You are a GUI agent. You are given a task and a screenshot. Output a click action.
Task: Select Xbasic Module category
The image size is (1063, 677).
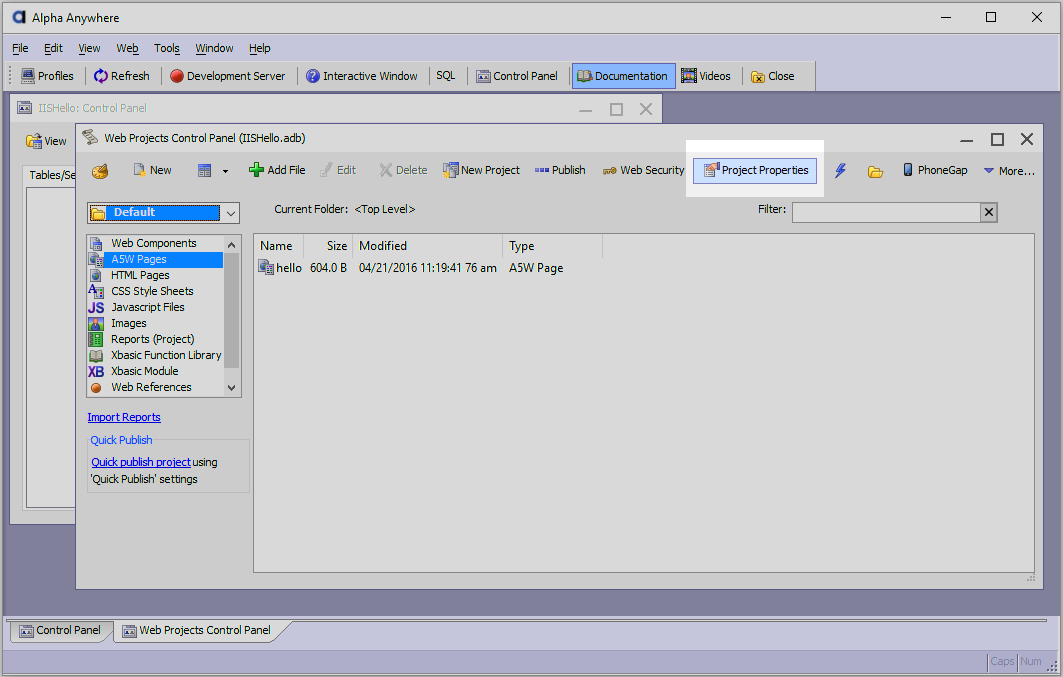point(155,371)
